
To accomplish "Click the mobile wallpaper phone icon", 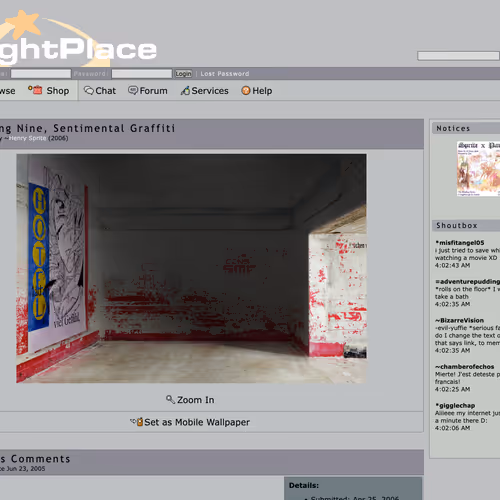I will coord(137,422).
